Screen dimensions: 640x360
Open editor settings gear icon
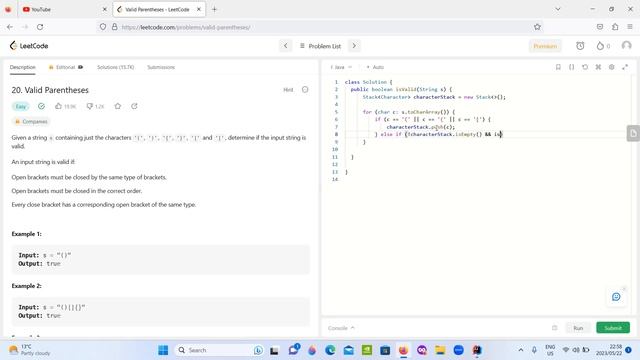[x=611, y=67]
